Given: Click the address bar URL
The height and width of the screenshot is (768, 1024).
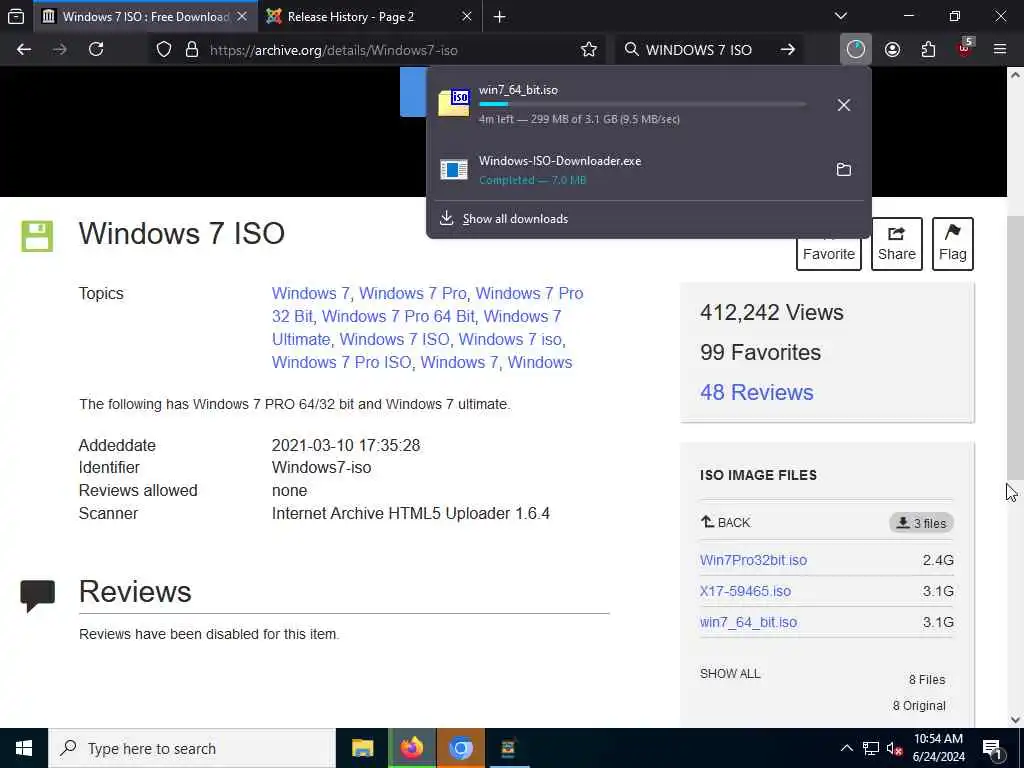Looking at the screenshot, I should click(x=334, y=50).
